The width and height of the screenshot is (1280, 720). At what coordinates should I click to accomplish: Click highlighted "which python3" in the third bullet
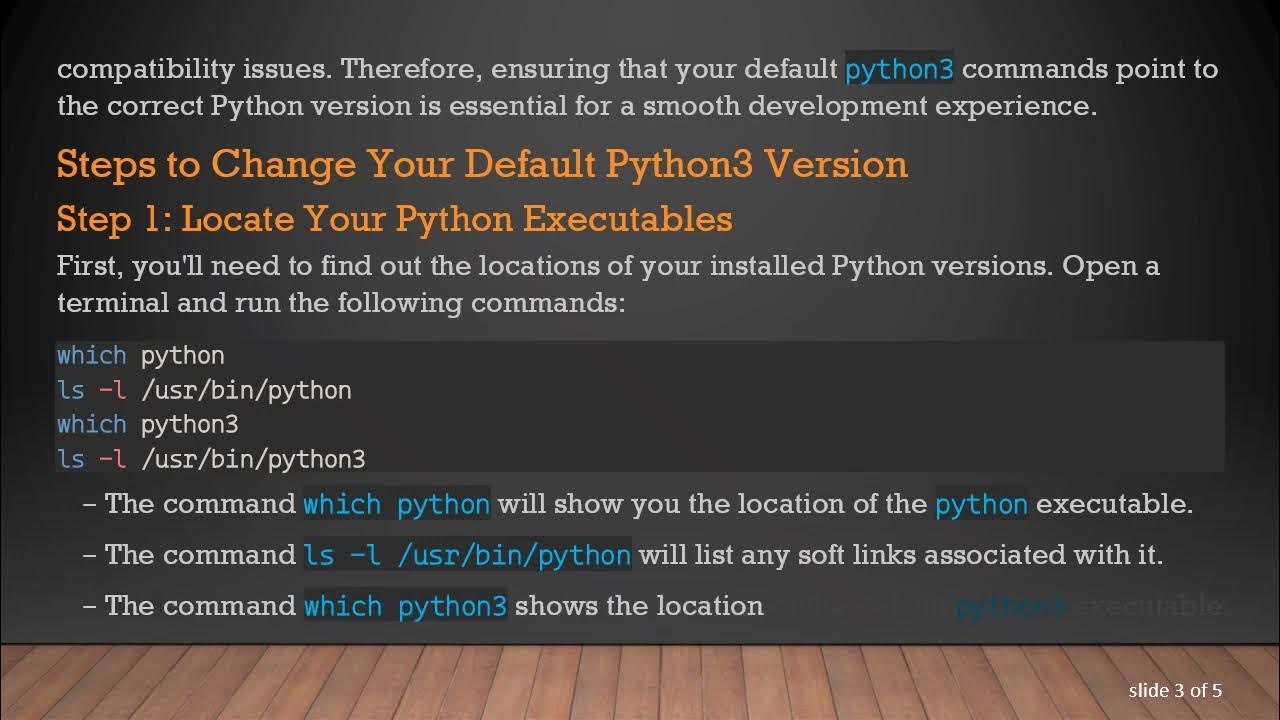pos(405,606)
